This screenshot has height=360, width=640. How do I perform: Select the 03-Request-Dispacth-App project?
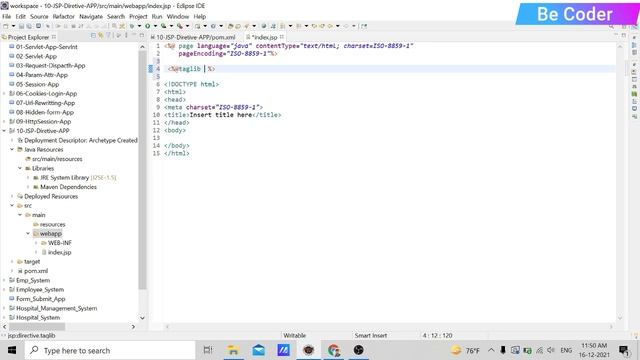(x=50, y=66)
